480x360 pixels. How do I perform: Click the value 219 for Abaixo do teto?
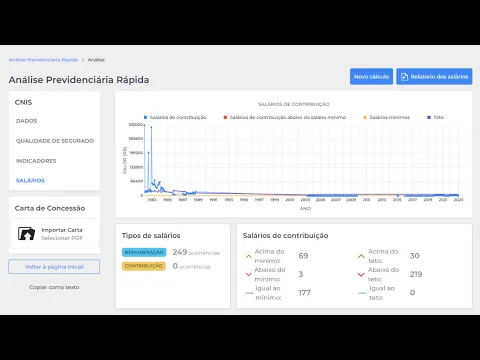click(416, 274)
